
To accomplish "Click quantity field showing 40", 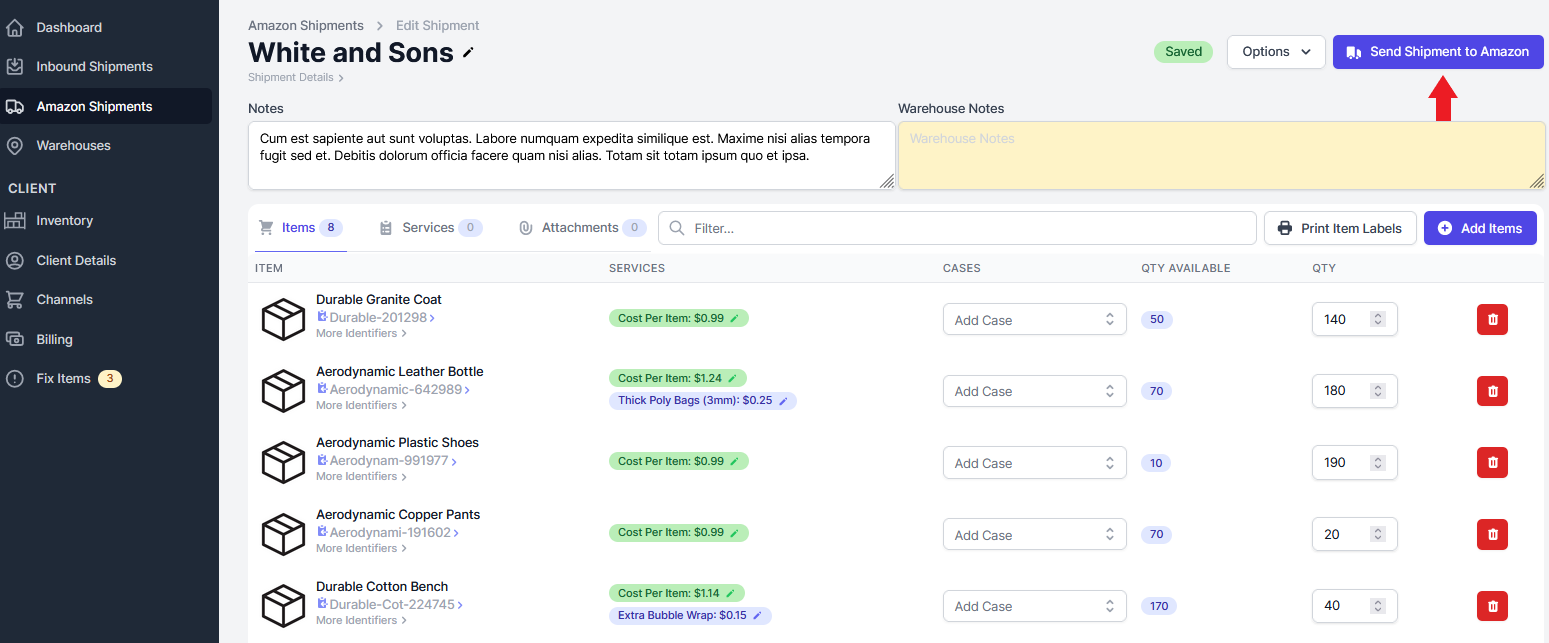I will (x=1354, y=605).
